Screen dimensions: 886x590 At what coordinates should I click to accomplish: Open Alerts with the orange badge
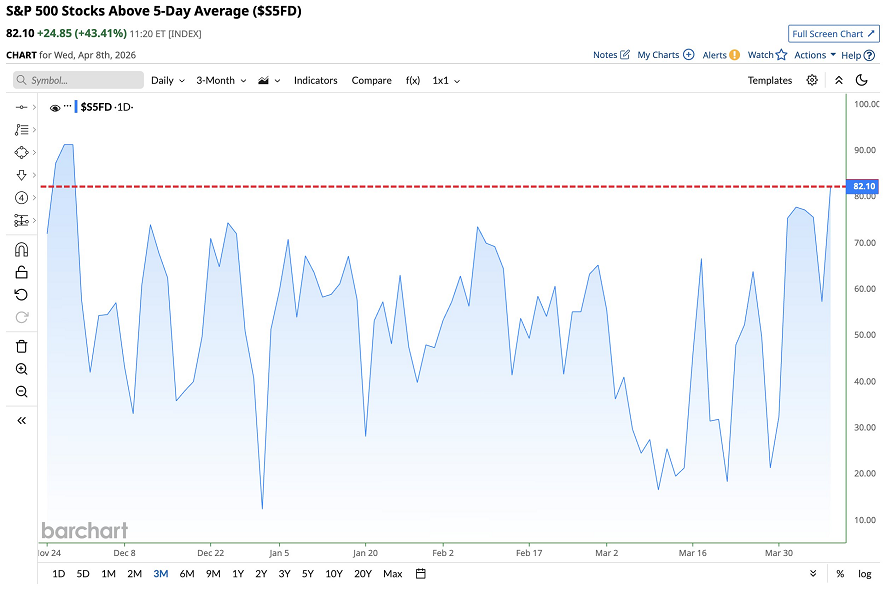(721, 55)
